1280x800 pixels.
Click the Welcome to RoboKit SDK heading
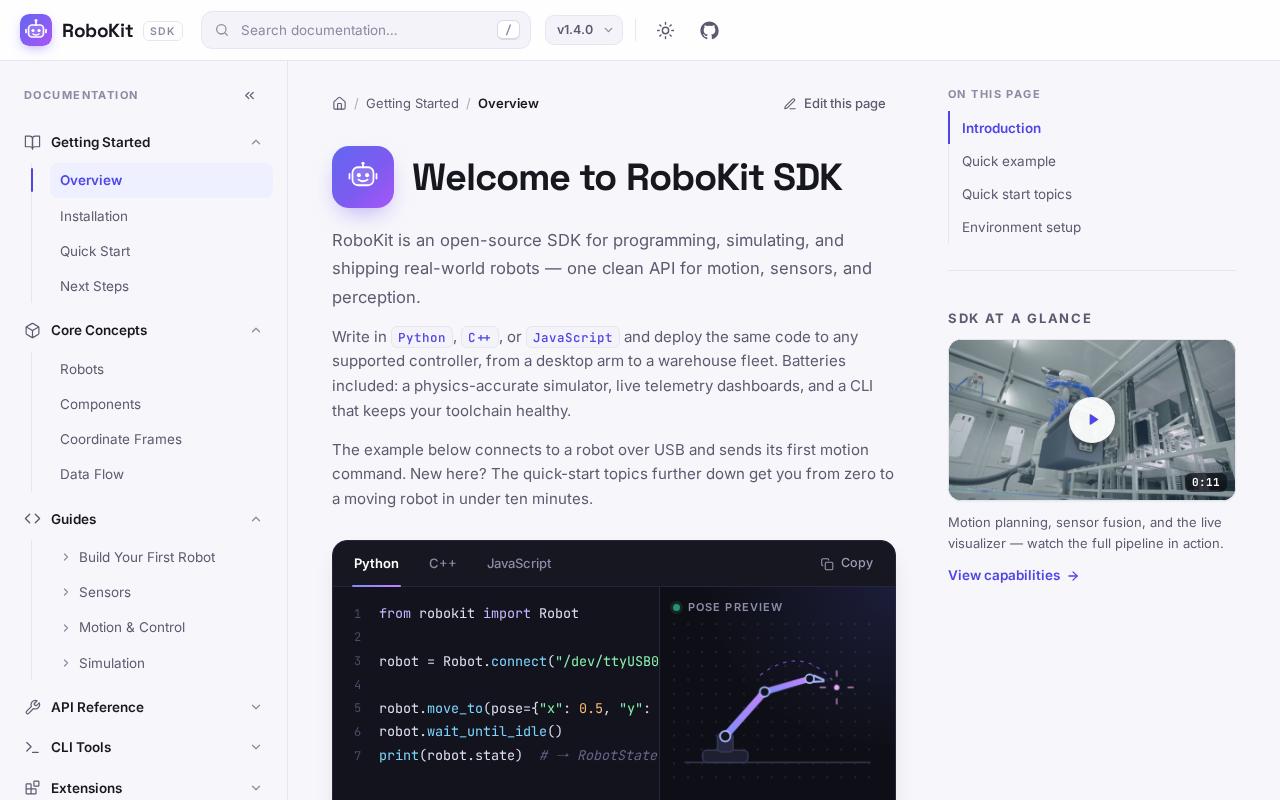point(627,177)
